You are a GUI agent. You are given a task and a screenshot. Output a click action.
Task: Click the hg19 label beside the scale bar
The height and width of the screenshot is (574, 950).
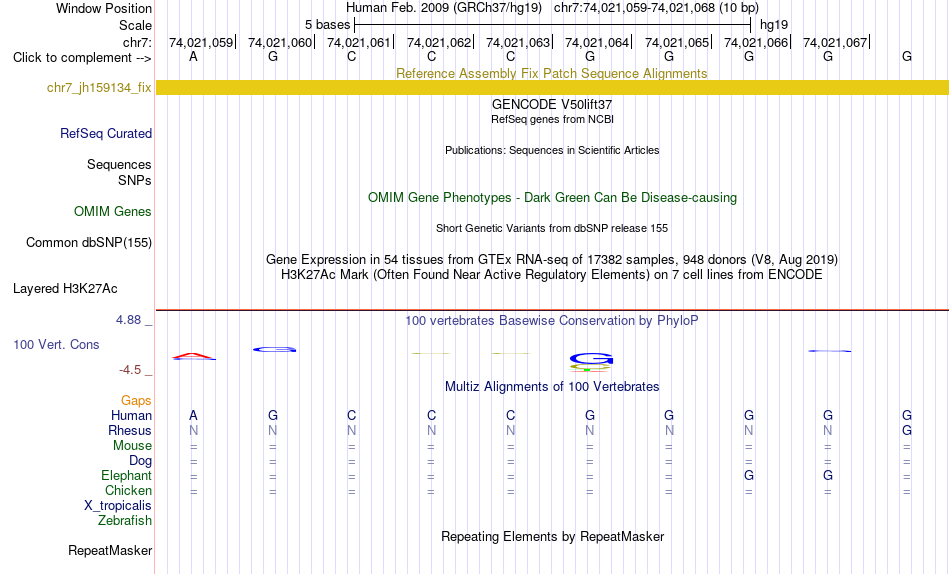[774, 25]
